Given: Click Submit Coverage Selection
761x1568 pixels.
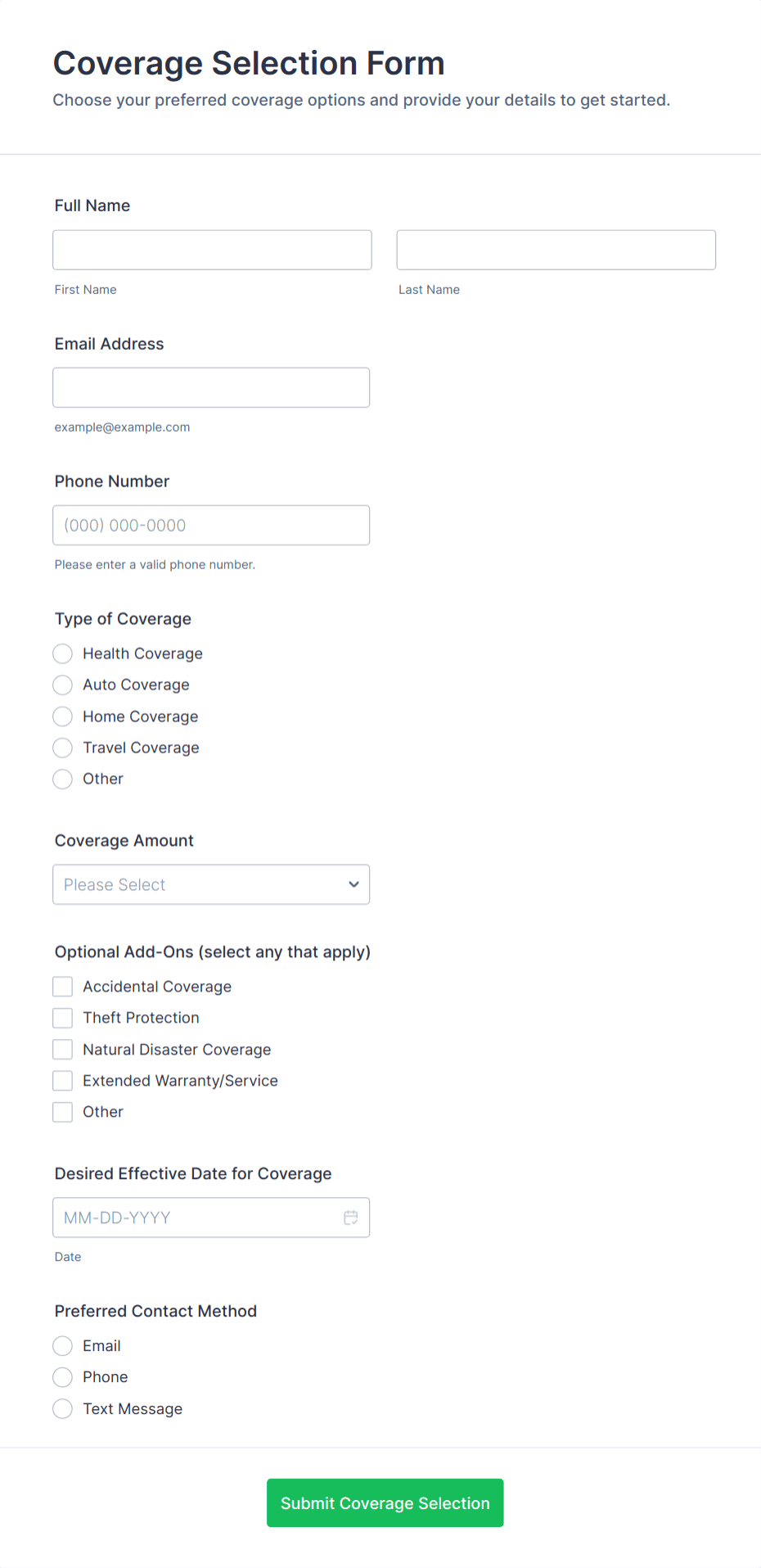Looking at the screenshot, I should [385, 1502].
